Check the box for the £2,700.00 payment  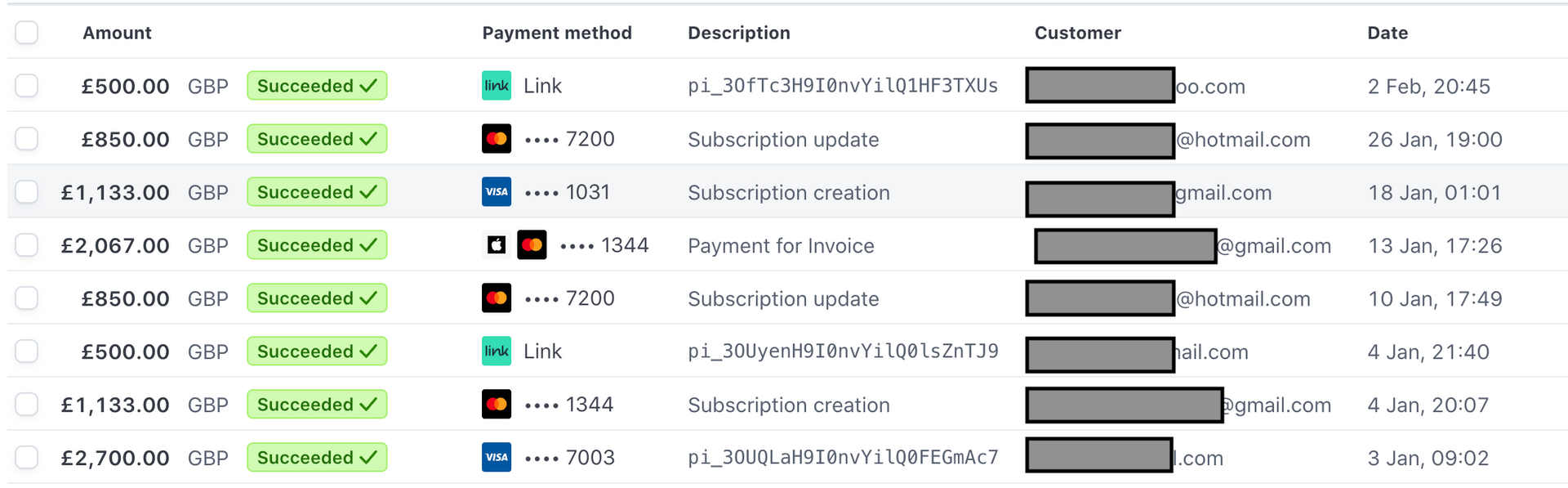tap(27, 458)
